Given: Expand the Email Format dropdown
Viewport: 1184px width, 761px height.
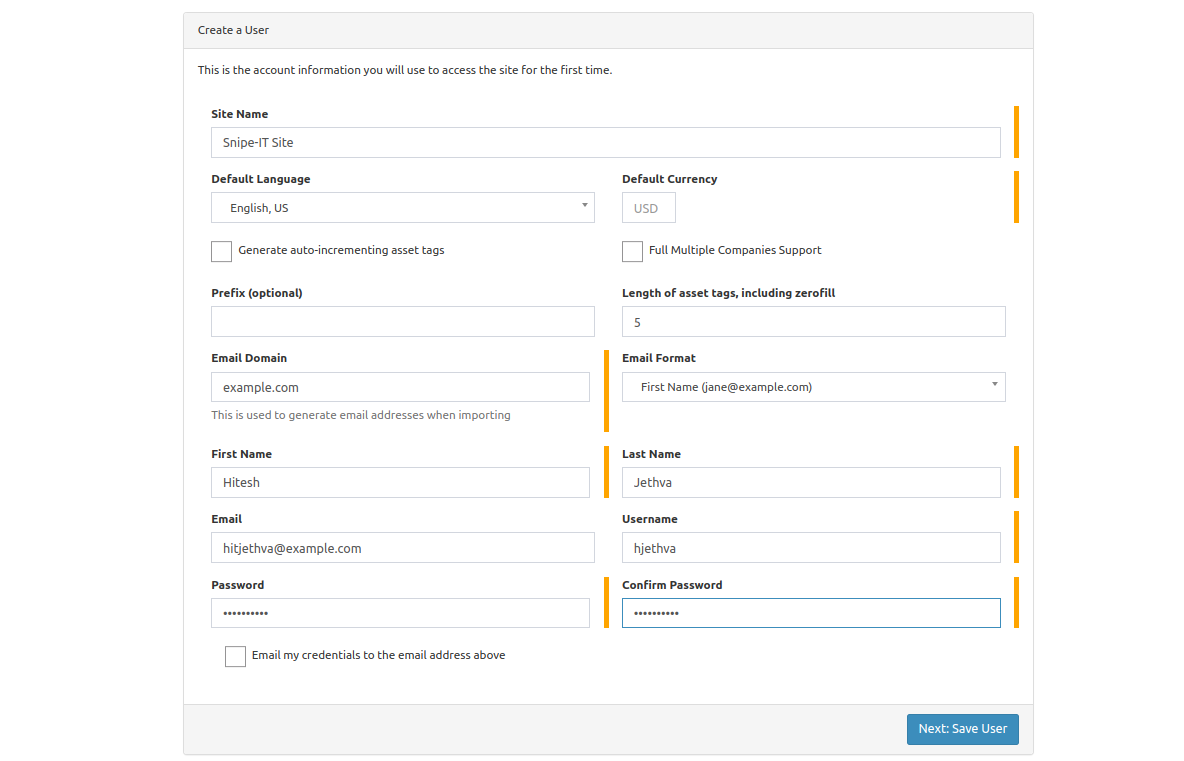Looking at the screenshot, I should 813,387.
